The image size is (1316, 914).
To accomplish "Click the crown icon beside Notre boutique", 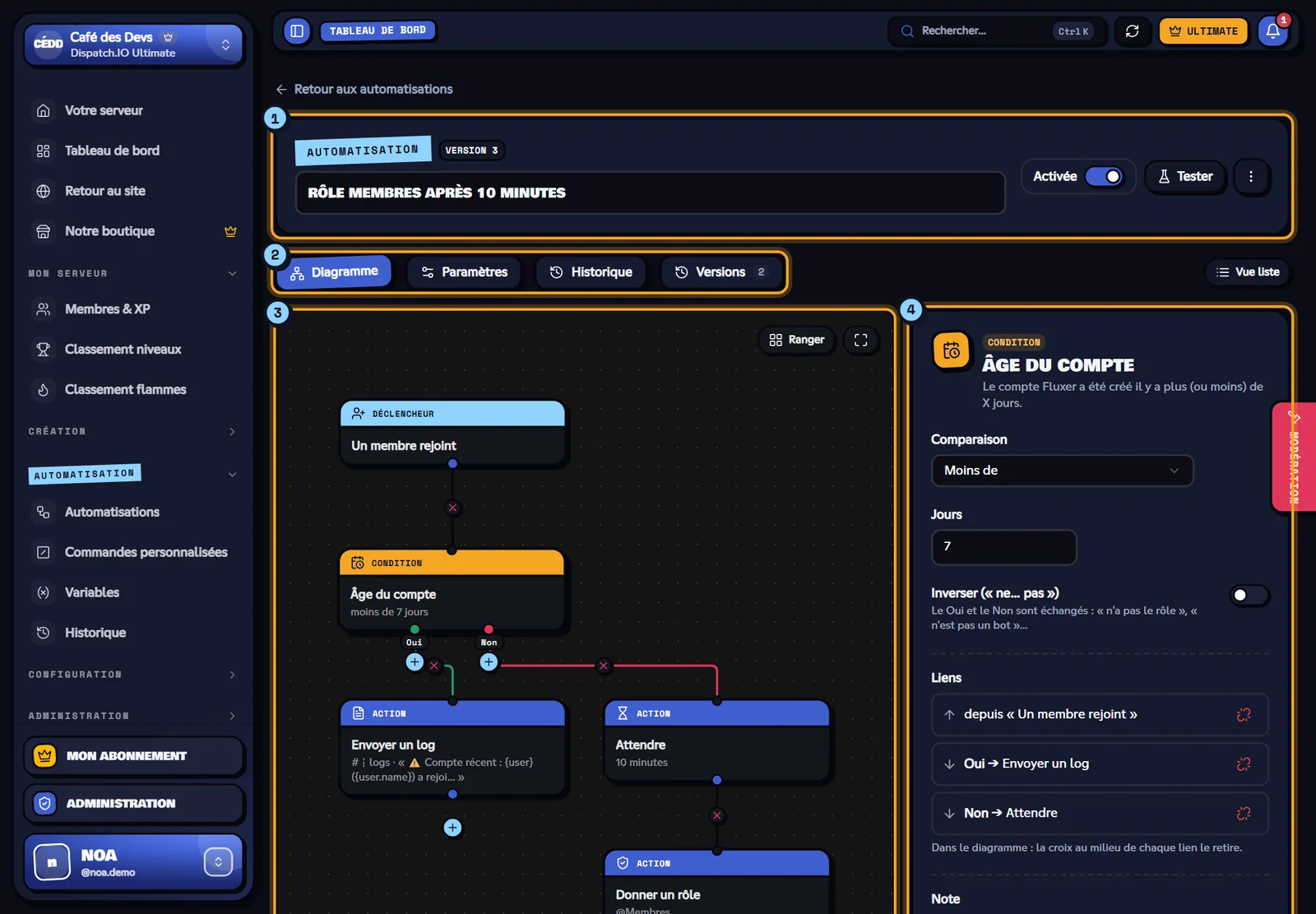I will click(230, 232).
